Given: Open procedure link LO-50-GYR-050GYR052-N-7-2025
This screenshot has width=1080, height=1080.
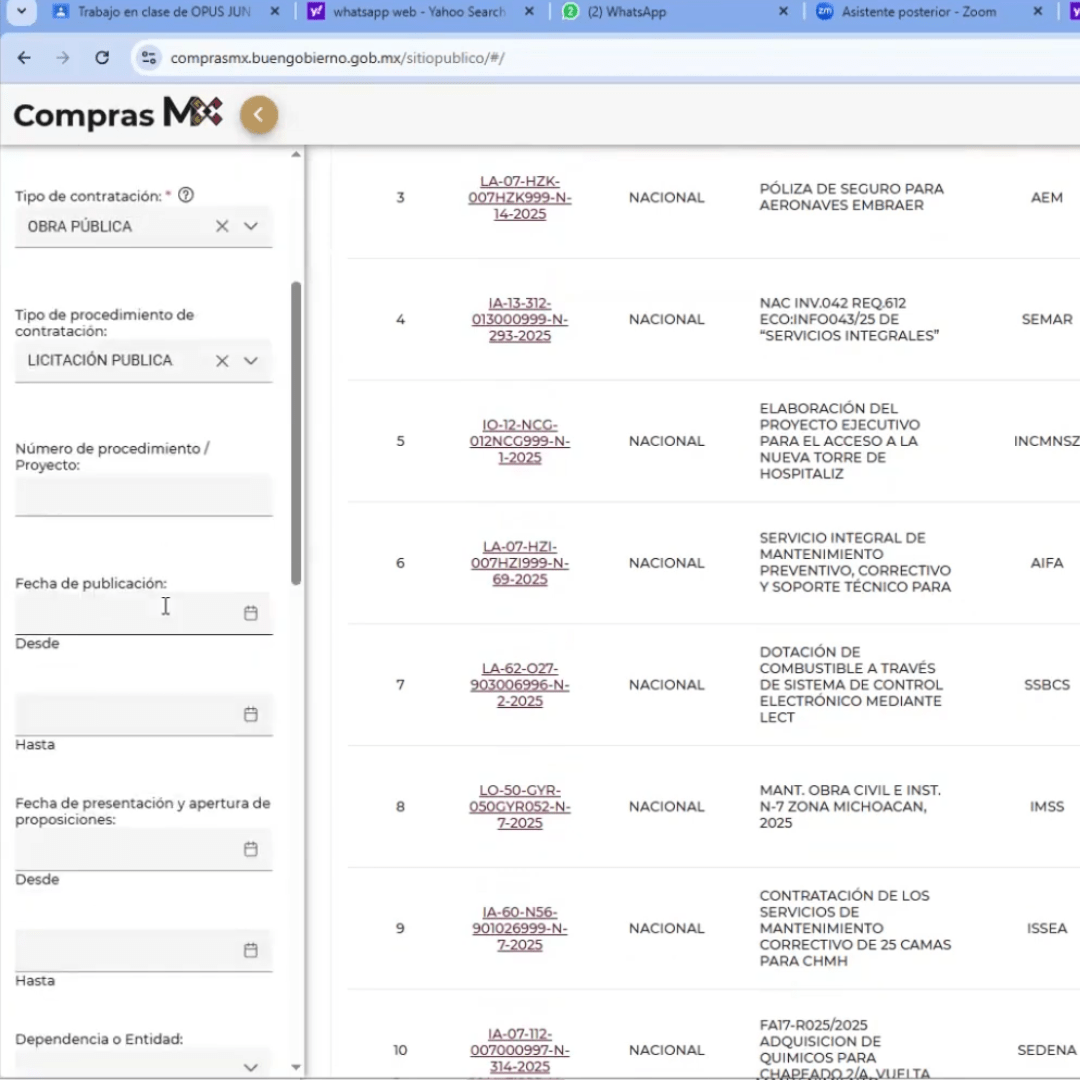Looking at the screenshot, I should (519, 807).
